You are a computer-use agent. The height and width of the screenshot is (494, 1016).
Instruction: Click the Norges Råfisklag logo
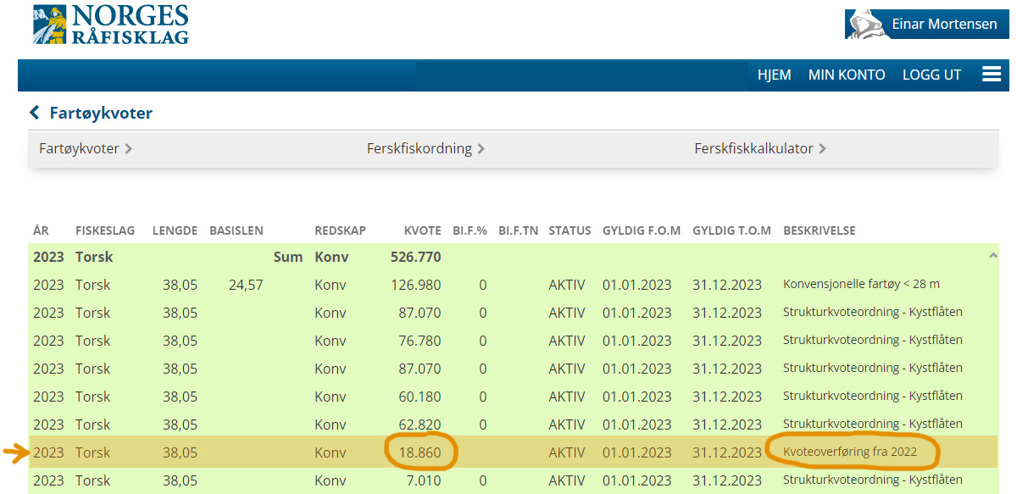[110, 25]
